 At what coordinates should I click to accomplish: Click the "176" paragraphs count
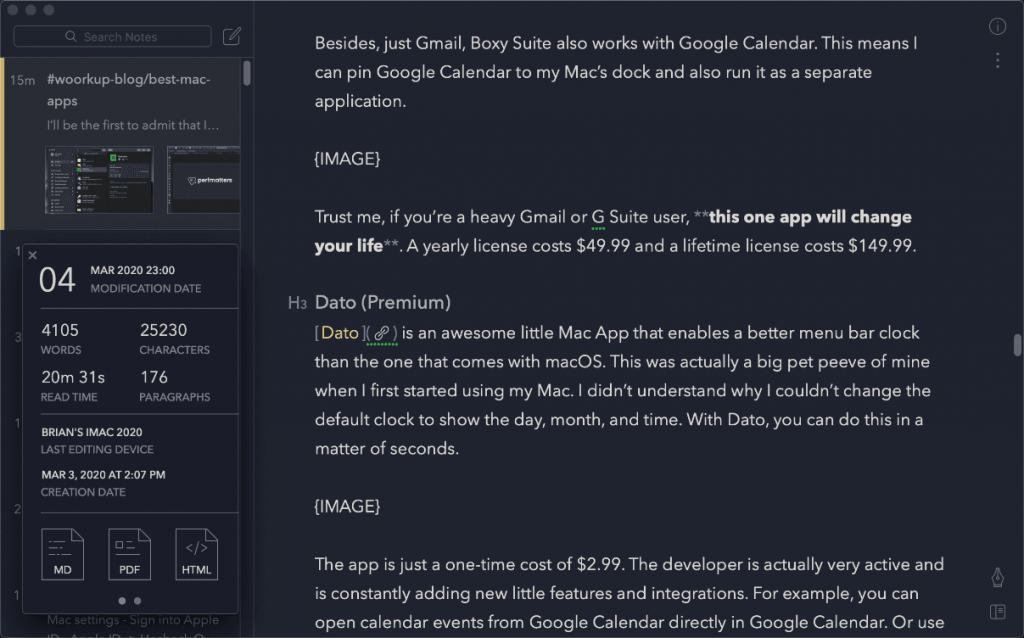154,377
